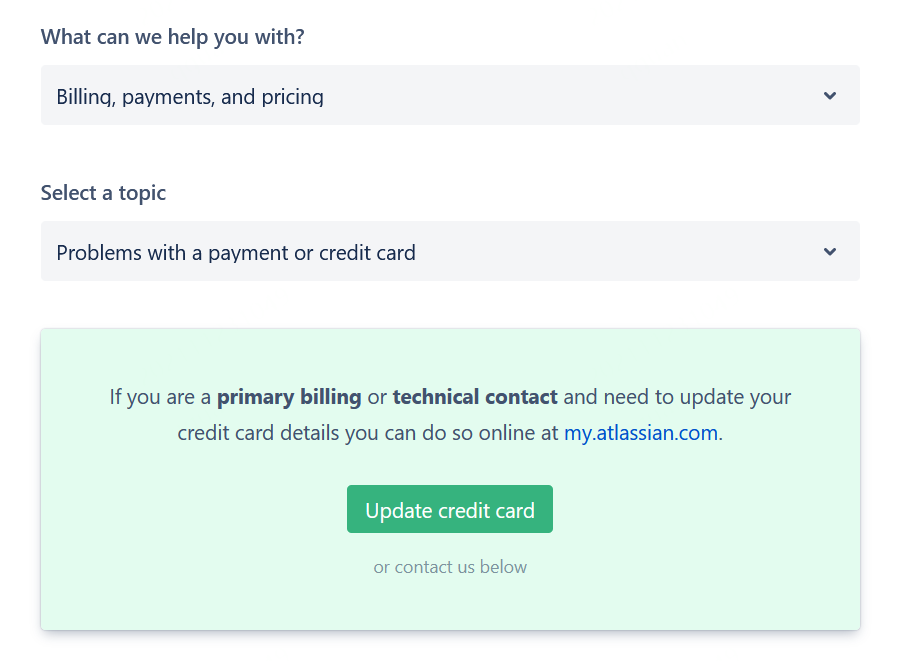This screenshot has width=922, height=661.
Task: Click the 'Select a topic' label
Action: (103, 193)
